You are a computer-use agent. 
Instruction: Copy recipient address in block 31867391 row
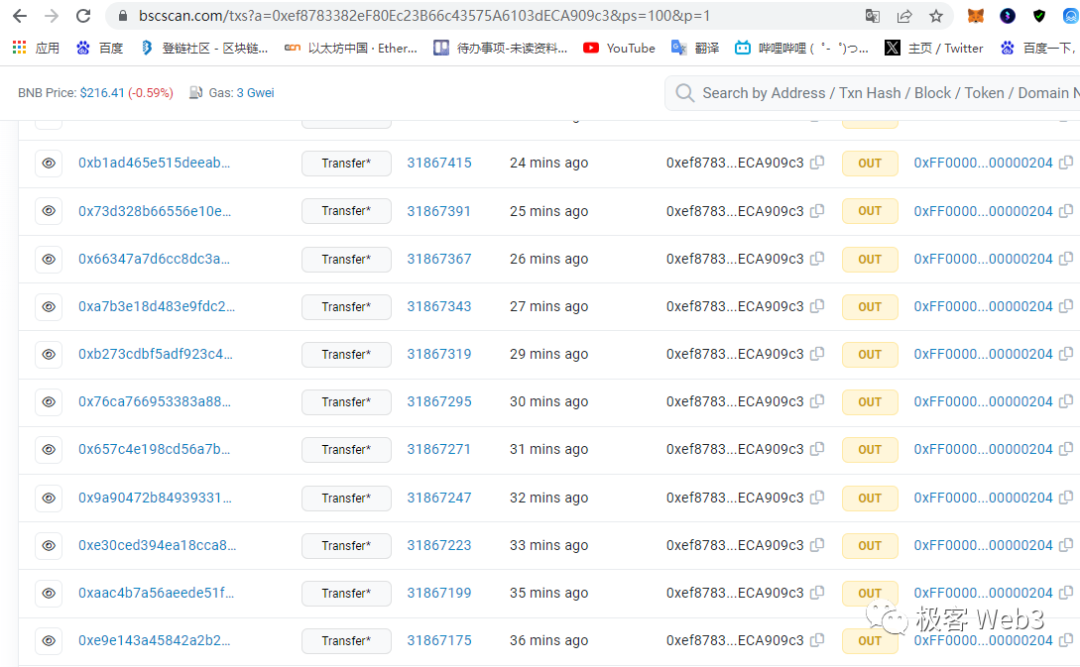(x=1066, y=211)
